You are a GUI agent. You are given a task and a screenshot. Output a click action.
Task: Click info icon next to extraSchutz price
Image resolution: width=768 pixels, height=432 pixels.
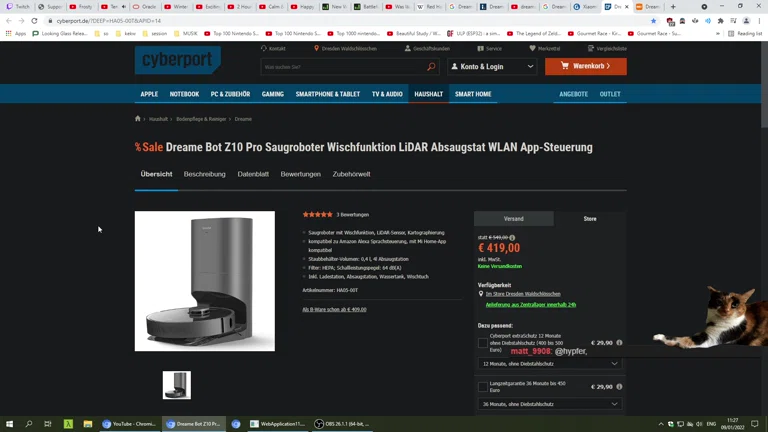point(619,343)
